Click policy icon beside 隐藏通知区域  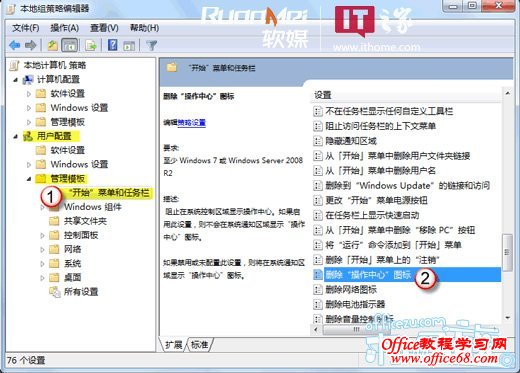point(318,141)
